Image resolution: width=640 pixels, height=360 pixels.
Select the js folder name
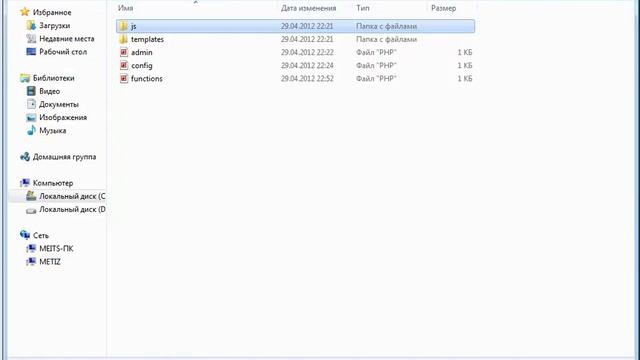pos(133,26)
